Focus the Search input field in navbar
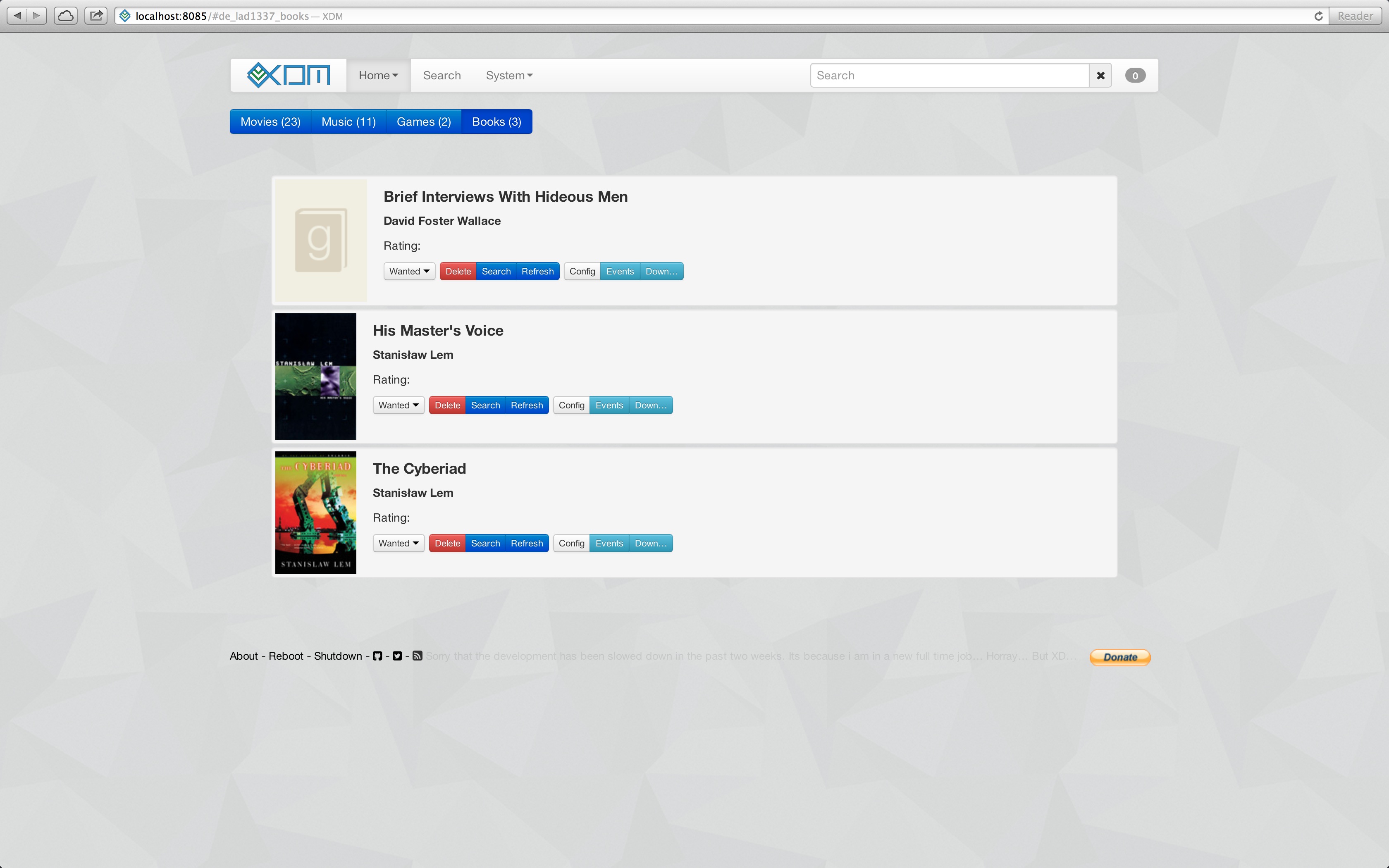1389x868 pixels. tap(949, 76)
